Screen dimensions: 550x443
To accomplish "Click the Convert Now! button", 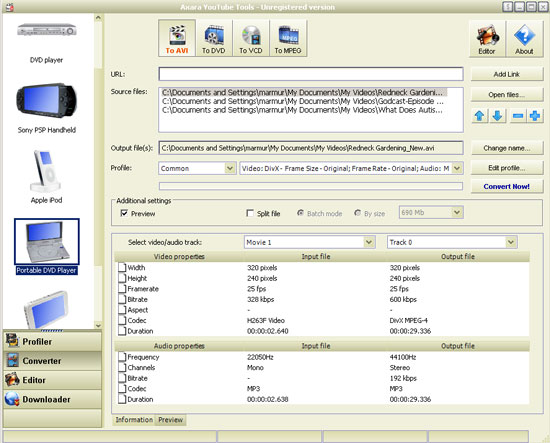I will 507,187.
